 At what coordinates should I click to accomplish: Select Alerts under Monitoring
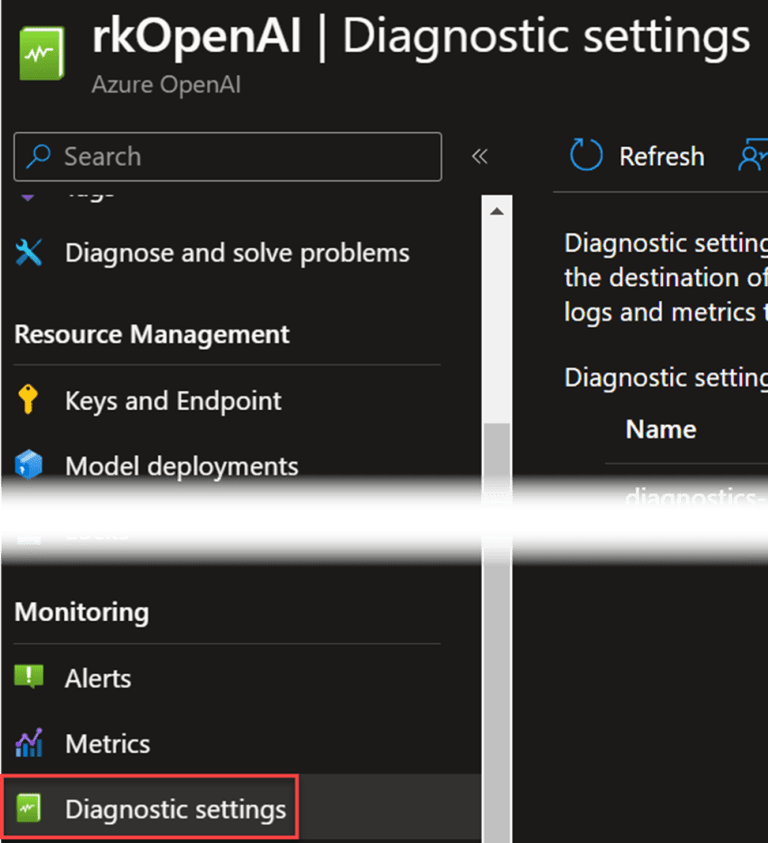point(98,678)
